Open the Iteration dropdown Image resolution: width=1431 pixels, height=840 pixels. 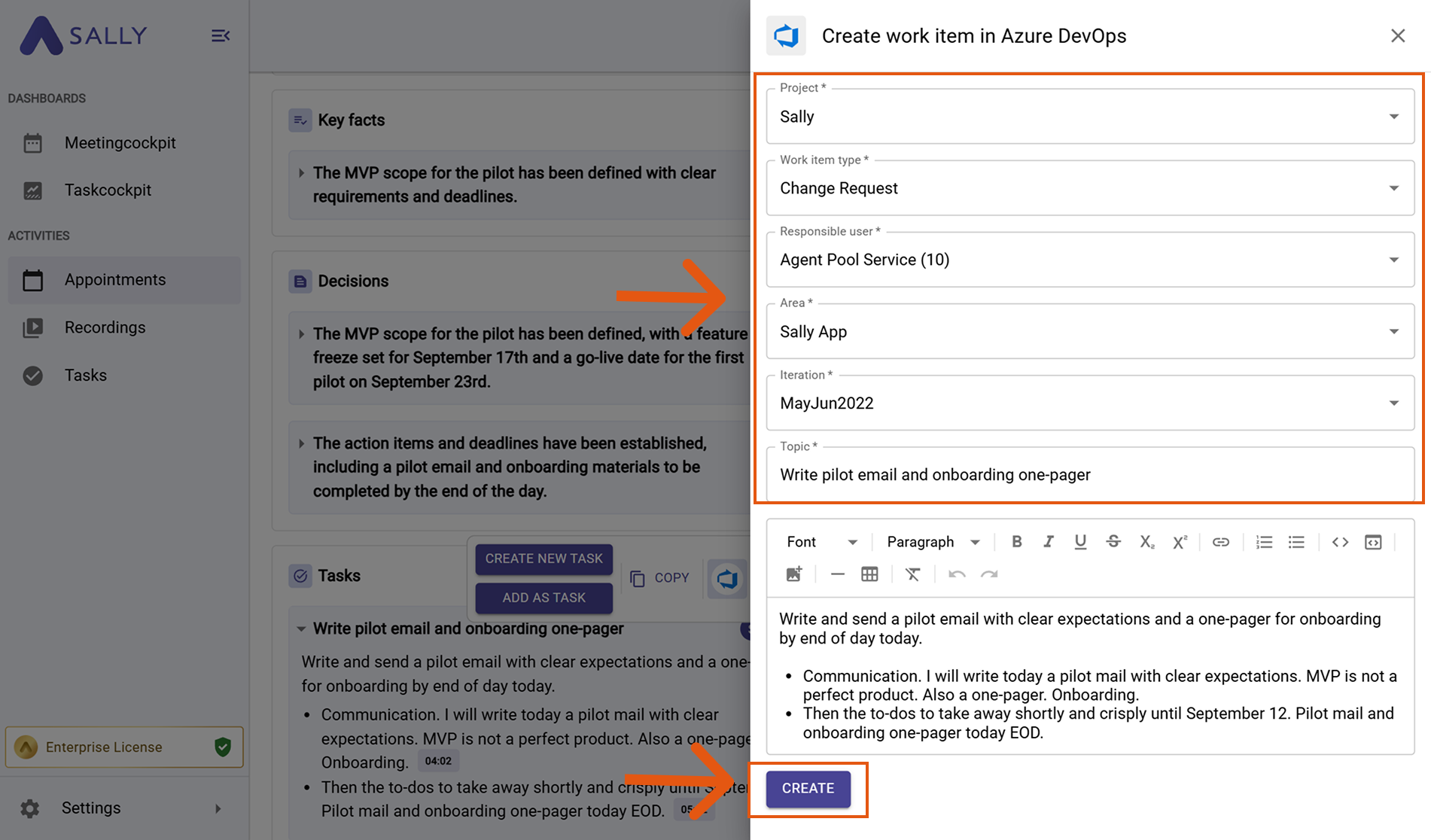coord(1090,403)
